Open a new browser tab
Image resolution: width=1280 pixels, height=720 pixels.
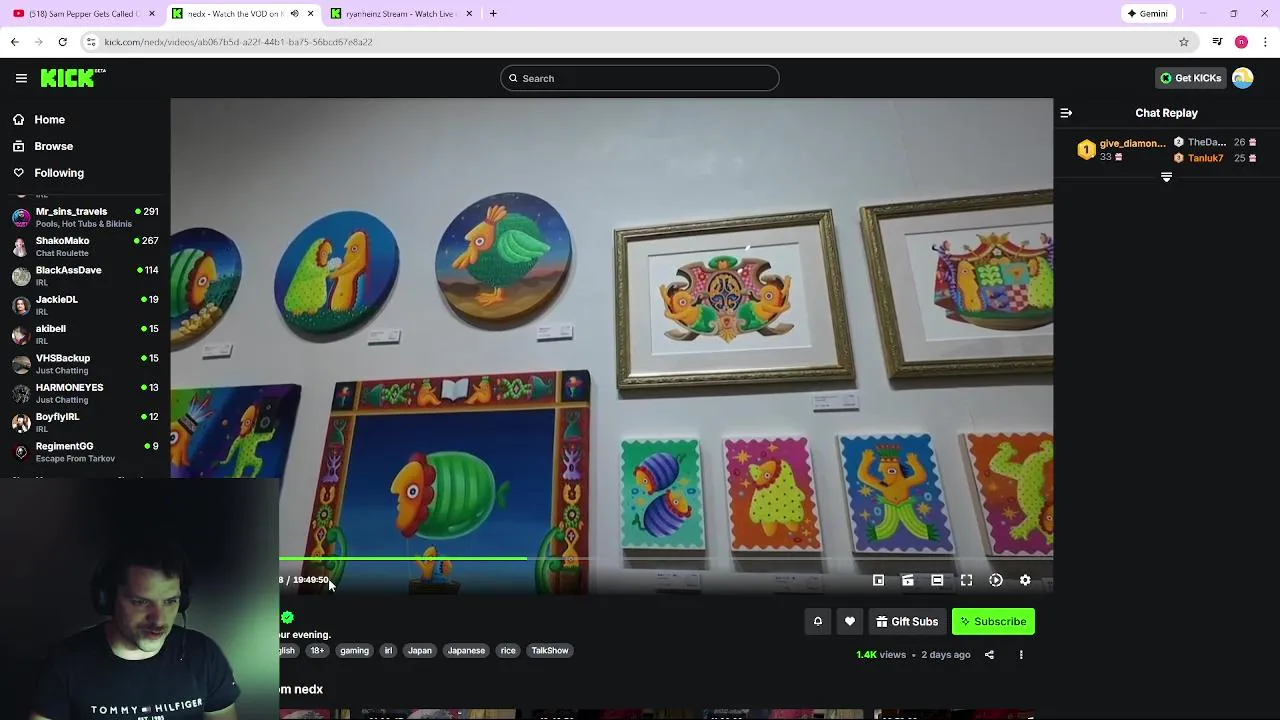point(493,14)
